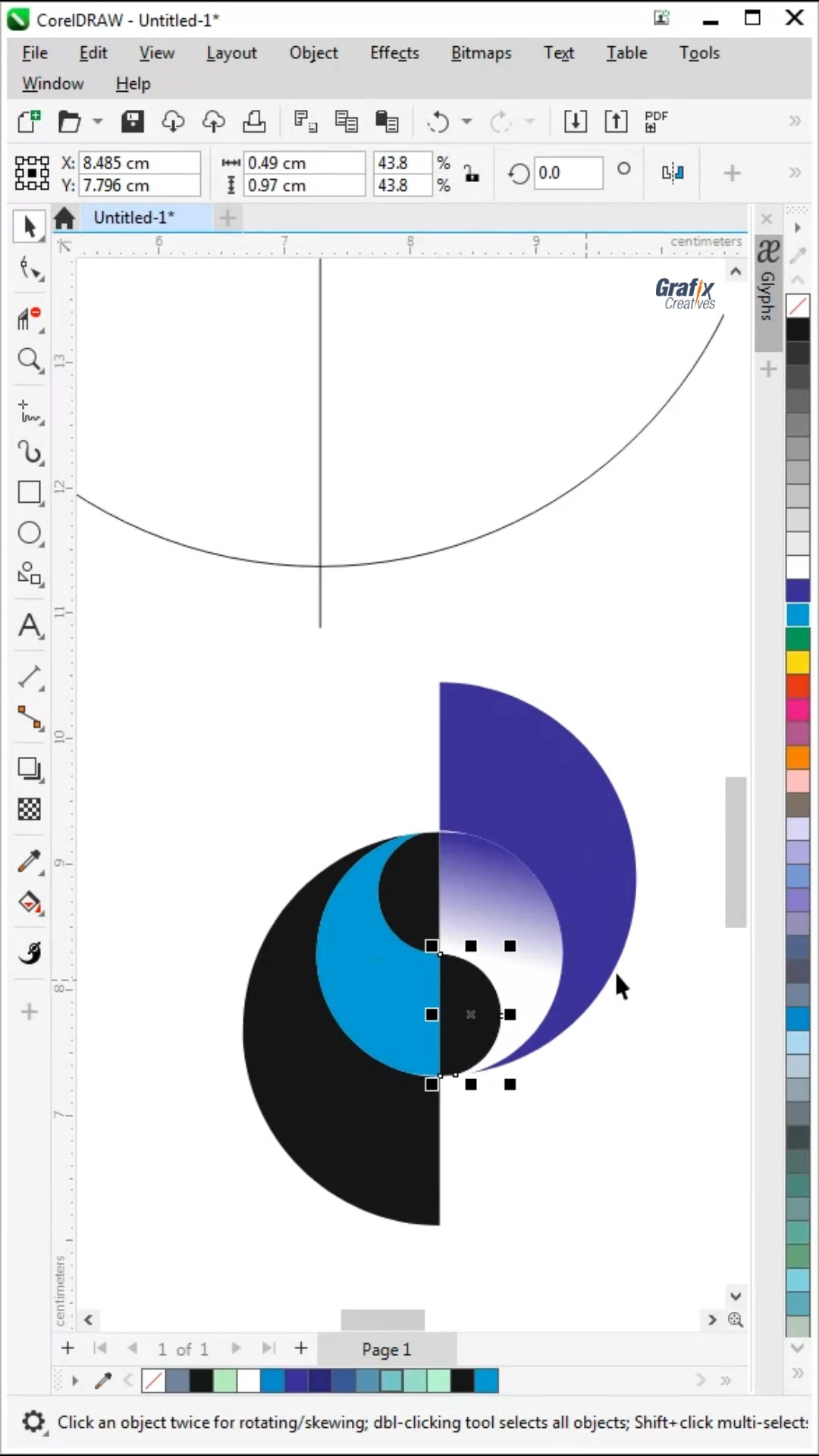Select the Shape edit tool
Image resolution: width=819 pixels, height=1456 pixels.
30,269
